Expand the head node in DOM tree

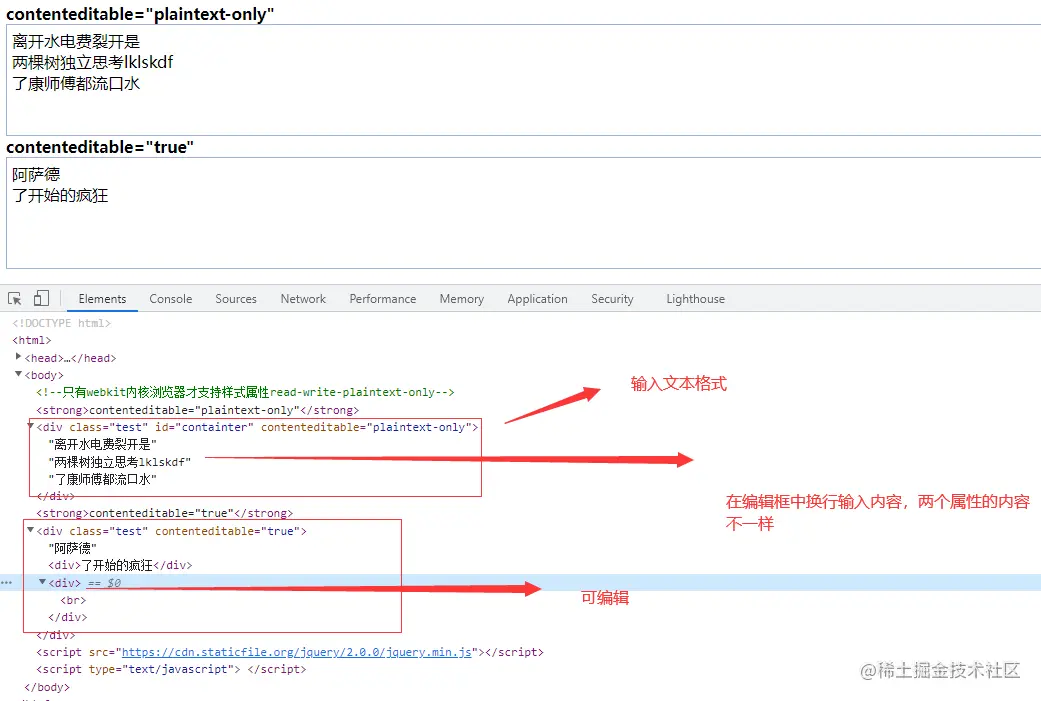point(19,356)
